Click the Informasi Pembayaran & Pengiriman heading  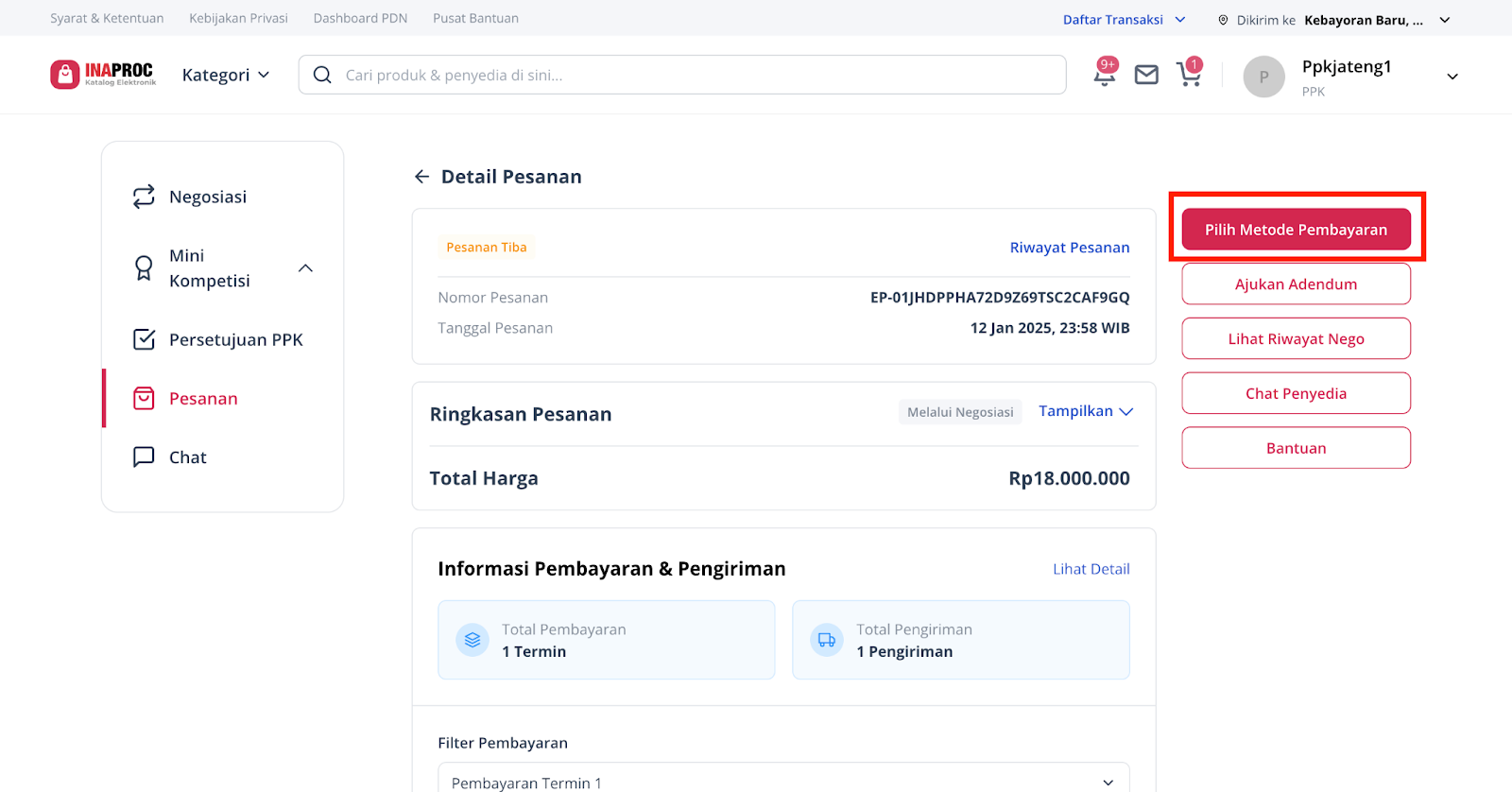(x=611, y=569)
